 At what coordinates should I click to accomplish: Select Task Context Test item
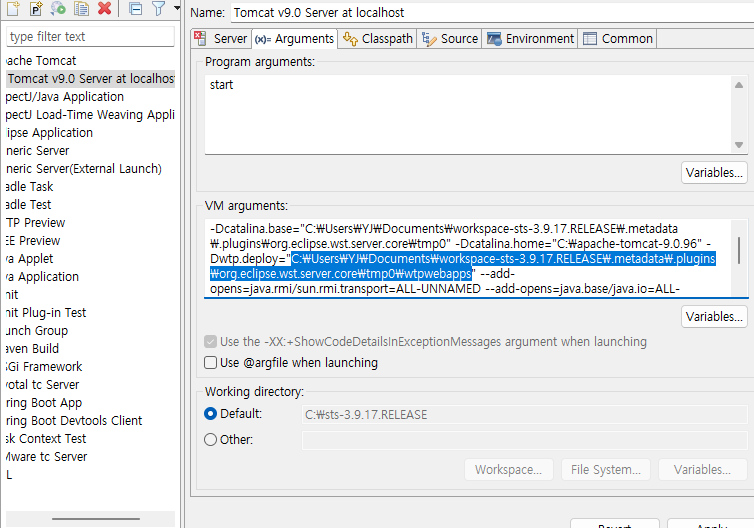point(46,439)
